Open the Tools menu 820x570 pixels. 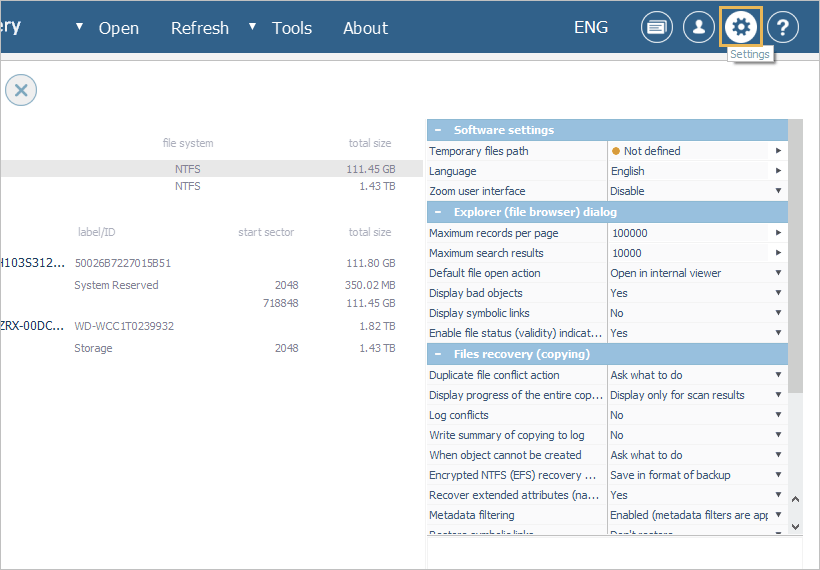click(292, 28)
